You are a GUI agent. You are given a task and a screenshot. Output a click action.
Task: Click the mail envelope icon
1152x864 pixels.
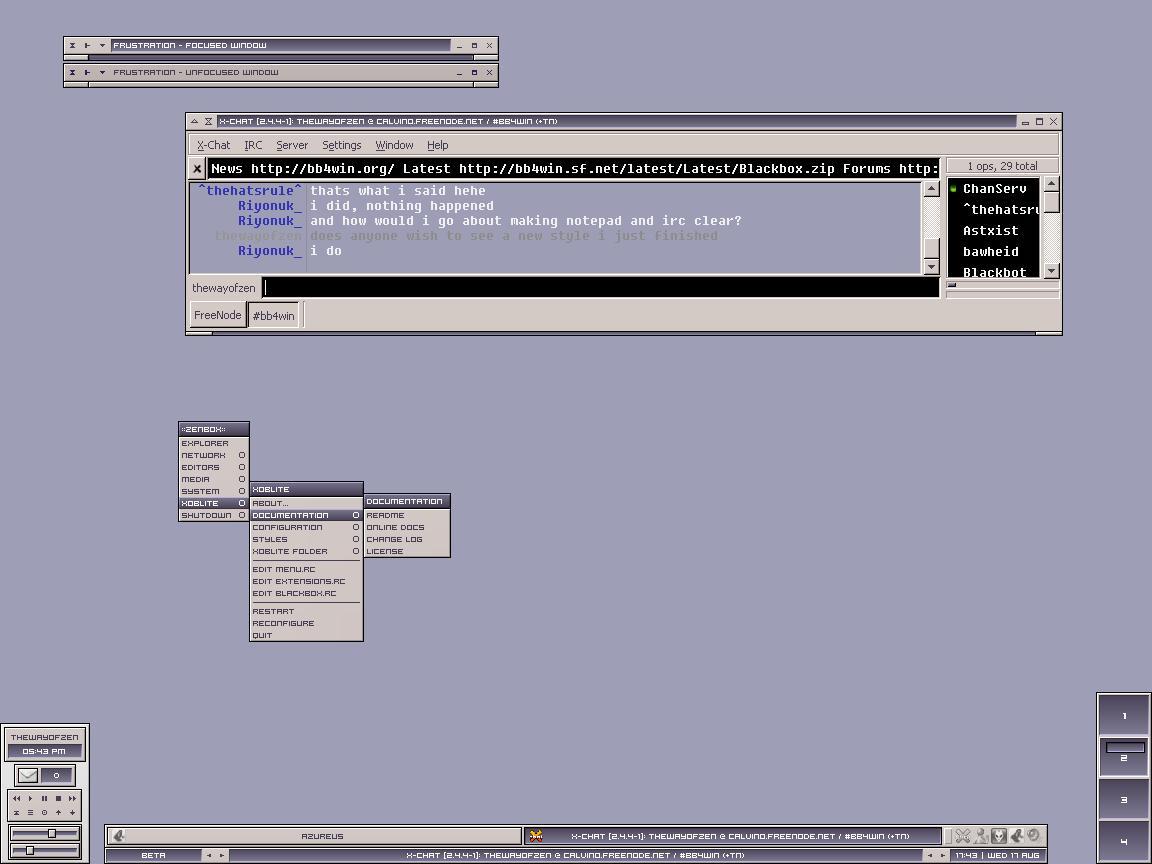[x=29, y=775]
